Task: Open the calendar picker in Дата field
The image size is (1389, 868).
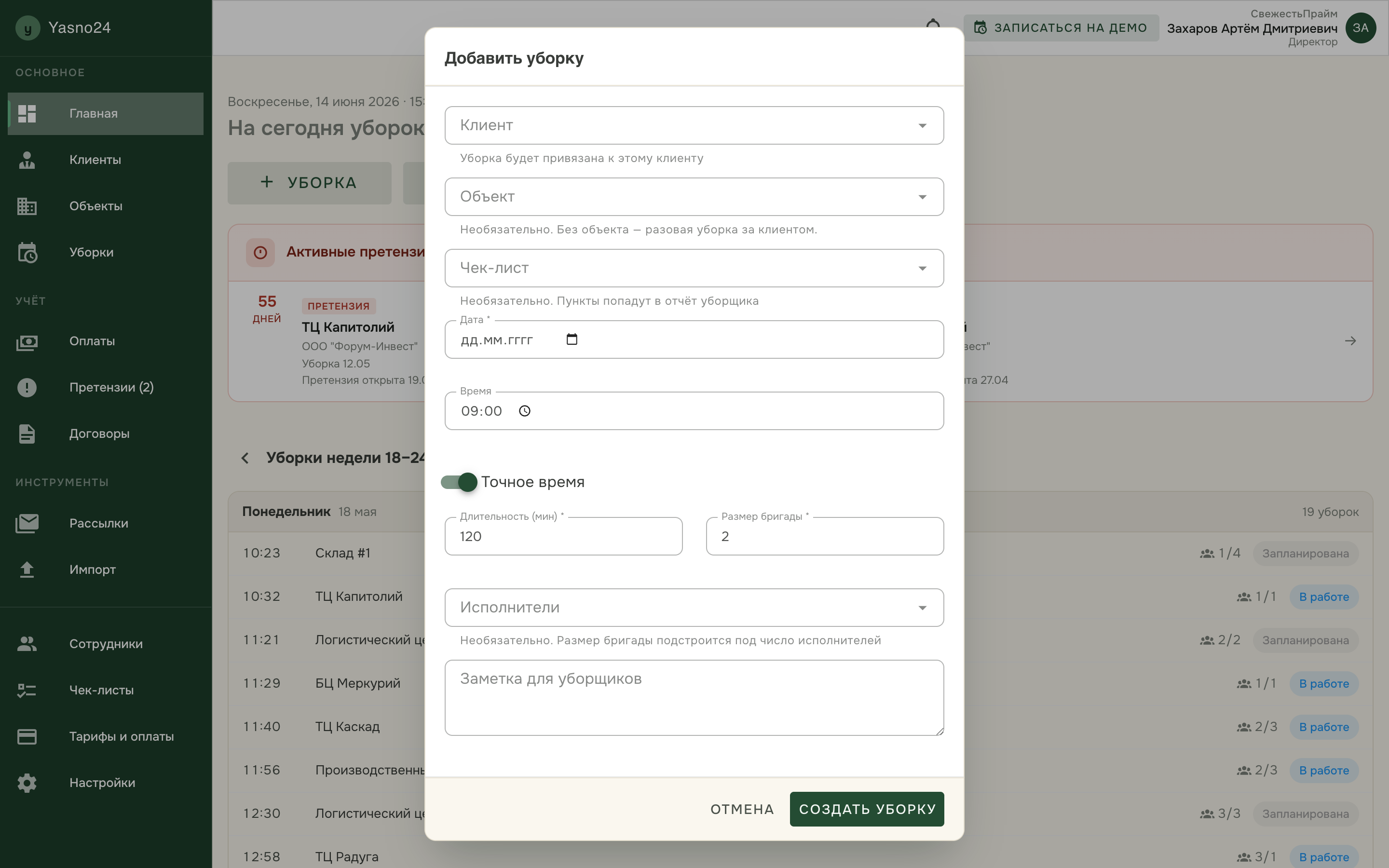Action: pyautogui.click(x=572, y=339)
